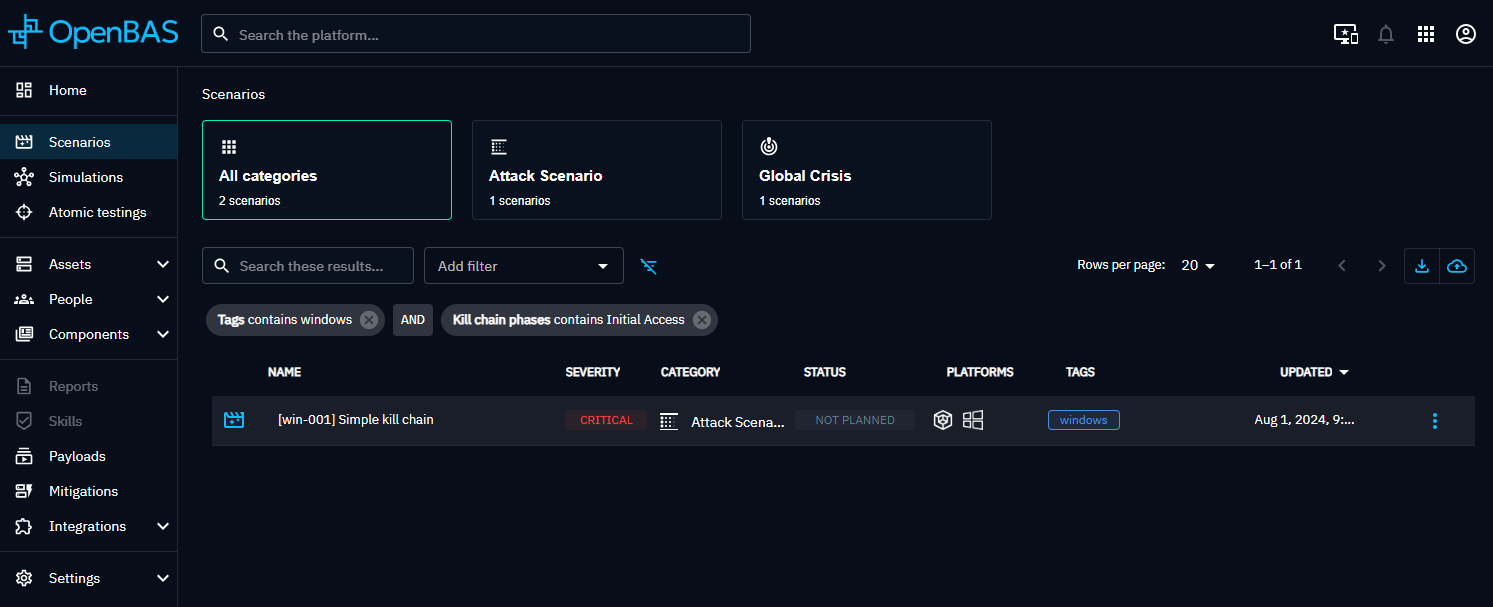Open the [win-001] Simple kill chain scenario
This screenshot has width=1493, height=607.
[355, 420]
